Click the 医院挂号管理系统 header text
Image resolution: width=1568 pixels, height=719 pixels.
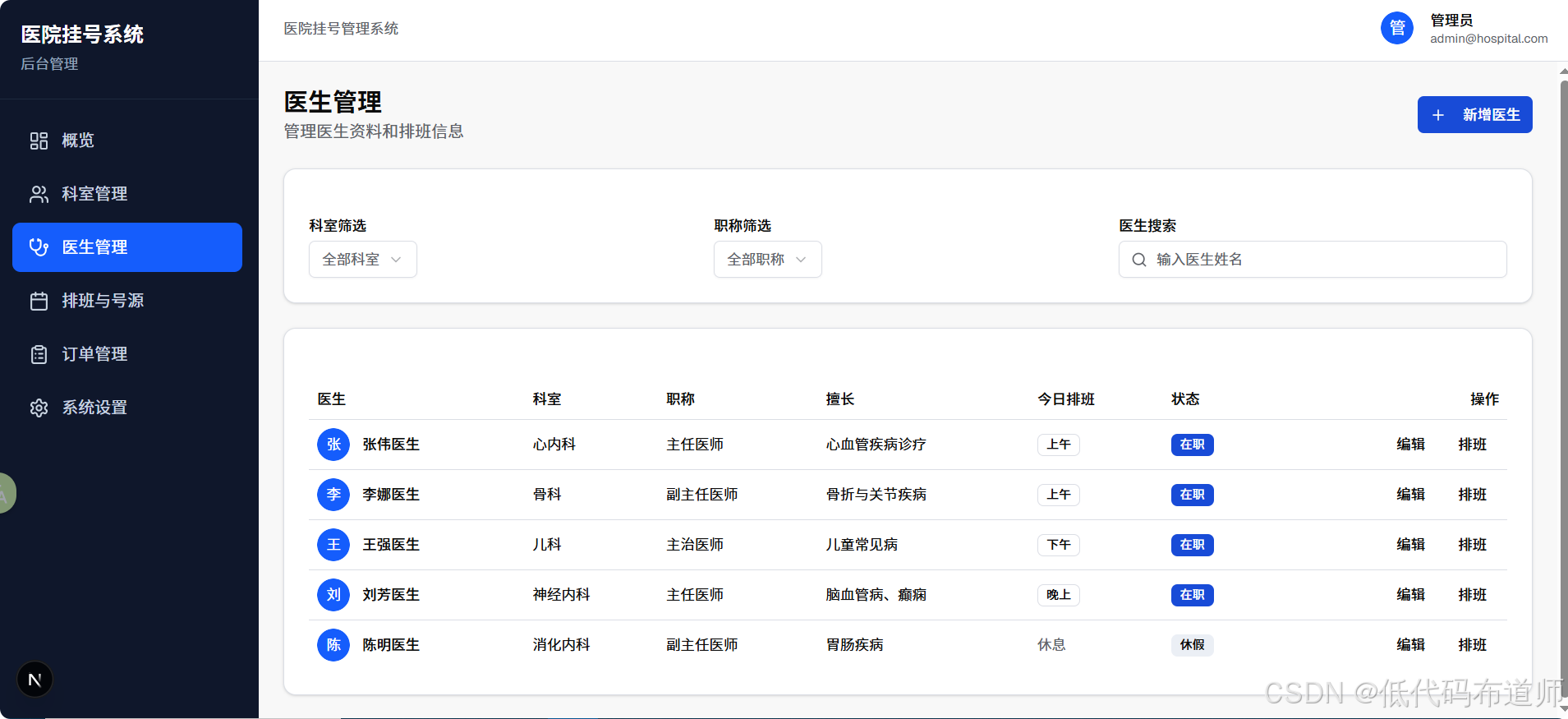341,29
